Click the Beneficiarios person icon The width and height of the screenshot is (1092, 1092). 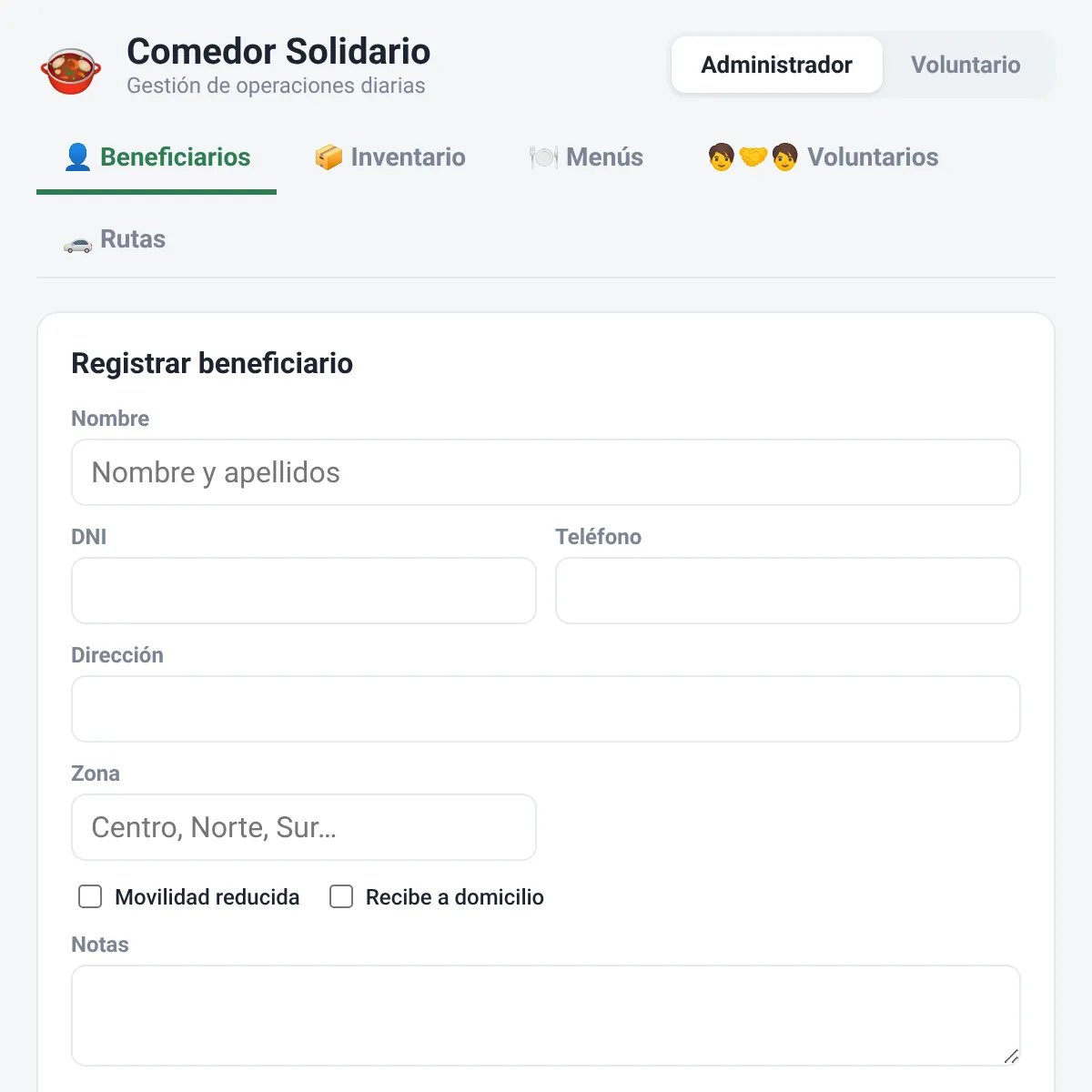tap(77, 157)
